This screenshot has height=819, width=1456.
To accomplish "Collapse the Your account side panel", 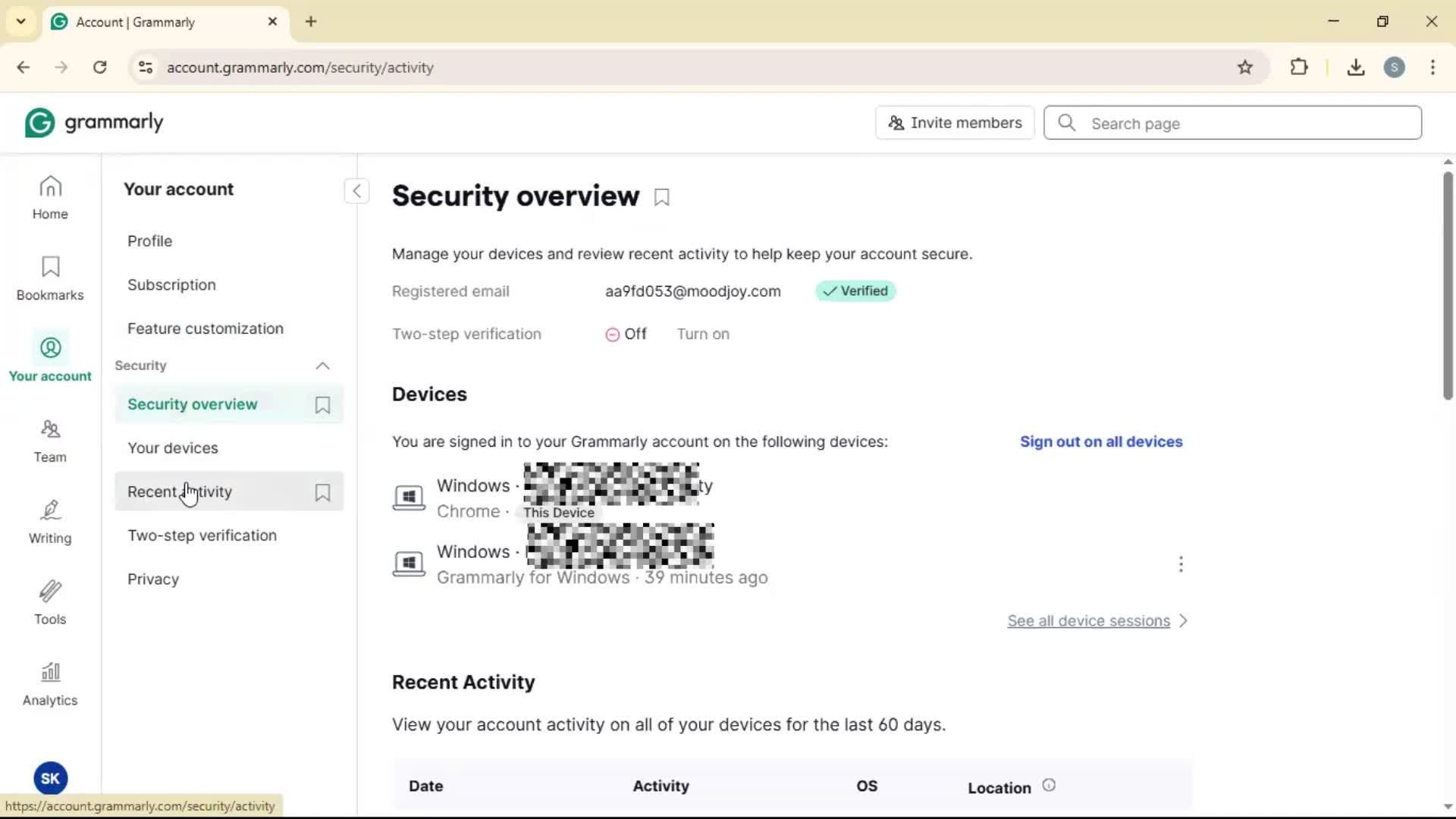I will [x=356, y=190].
